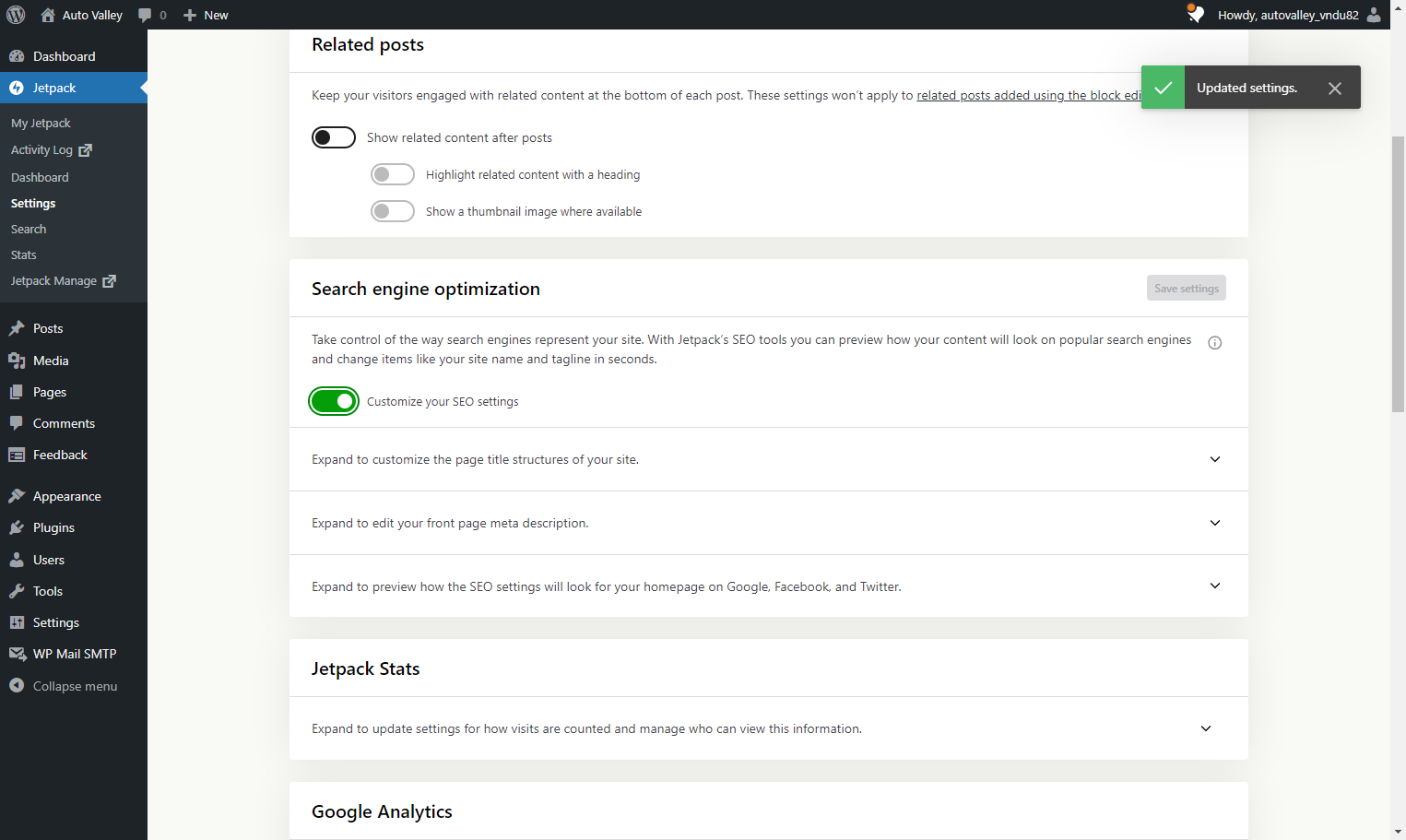Click the Tools wrench icon
Screen dimensions: 1406x840
[17, 591]
